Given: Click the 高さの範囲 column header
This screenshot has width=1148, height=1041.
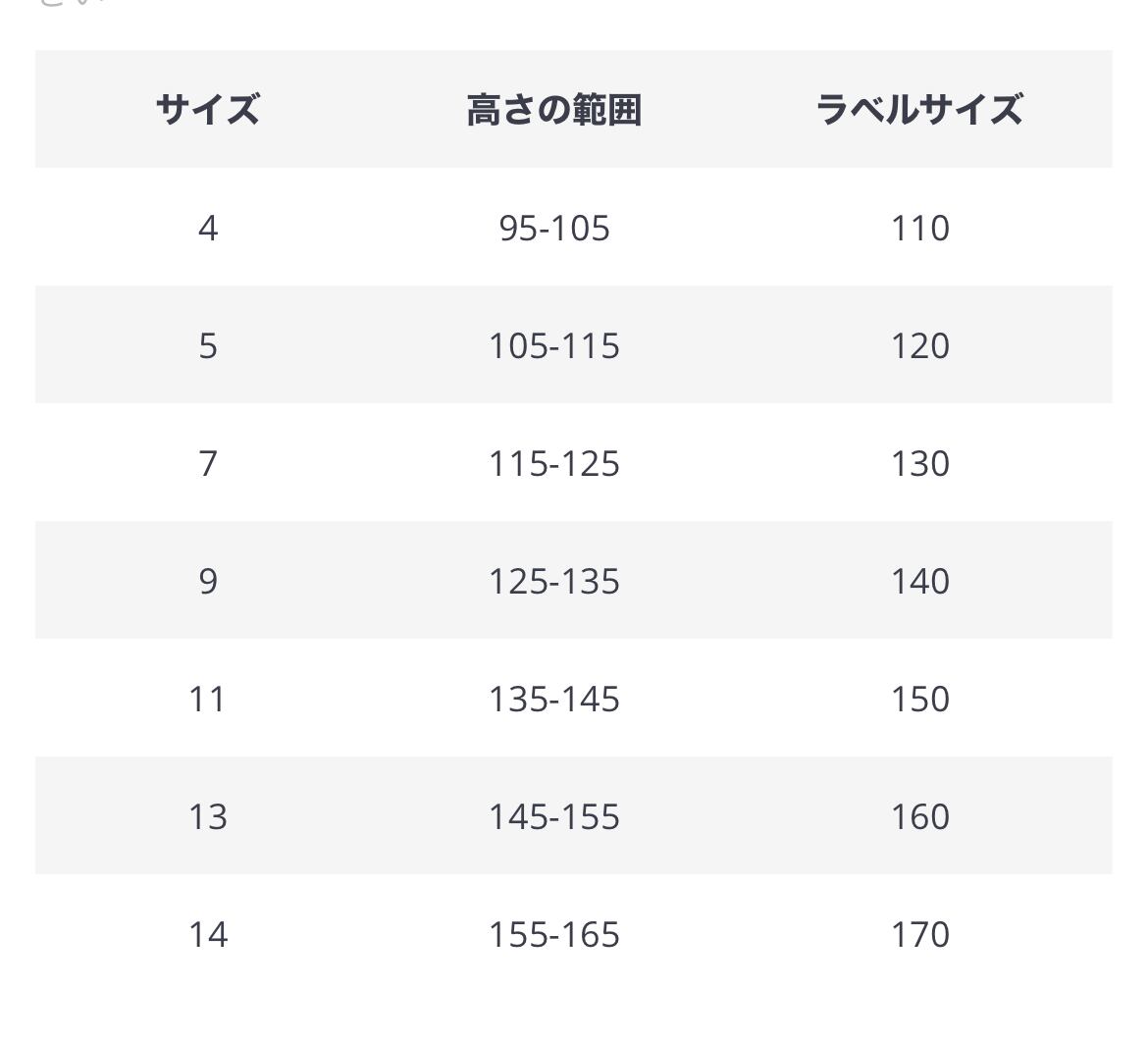Looking at the screenshot, I should pos(554,109).
